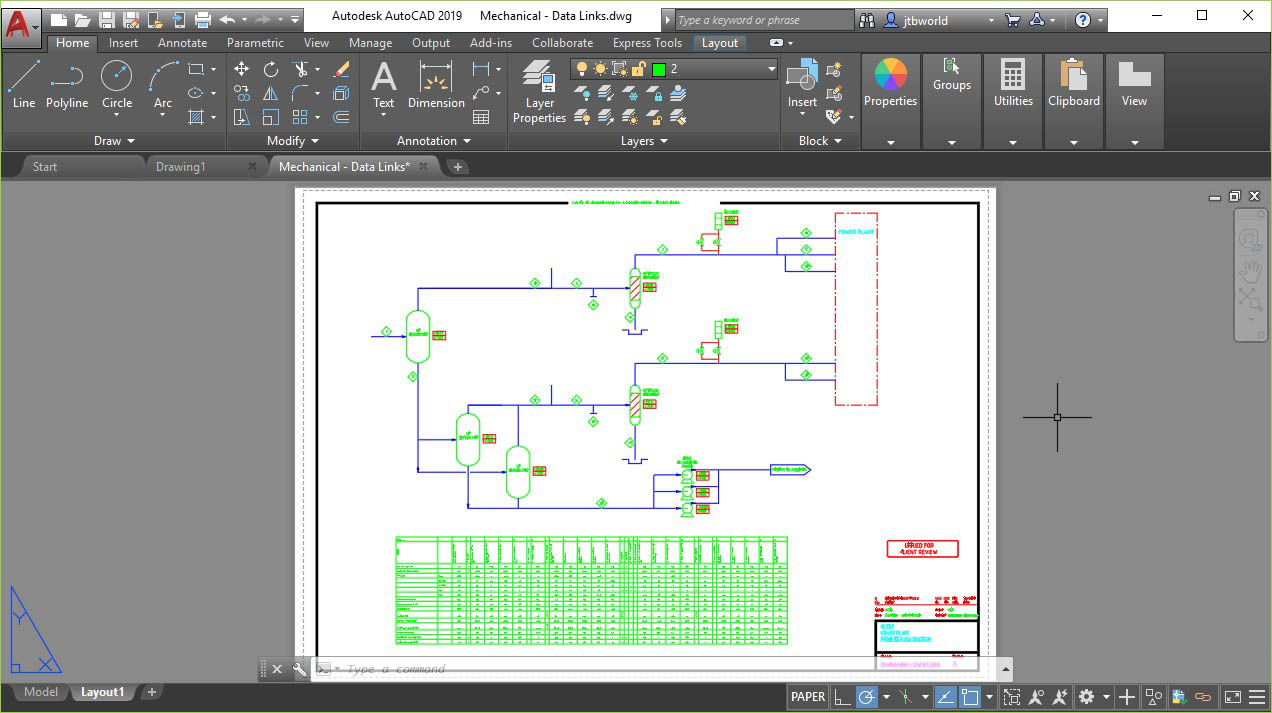Viewport: 1272px width, 713px height.
Task: Toggle Object Snap square icon in status bar
Action: tap(969, 697)
